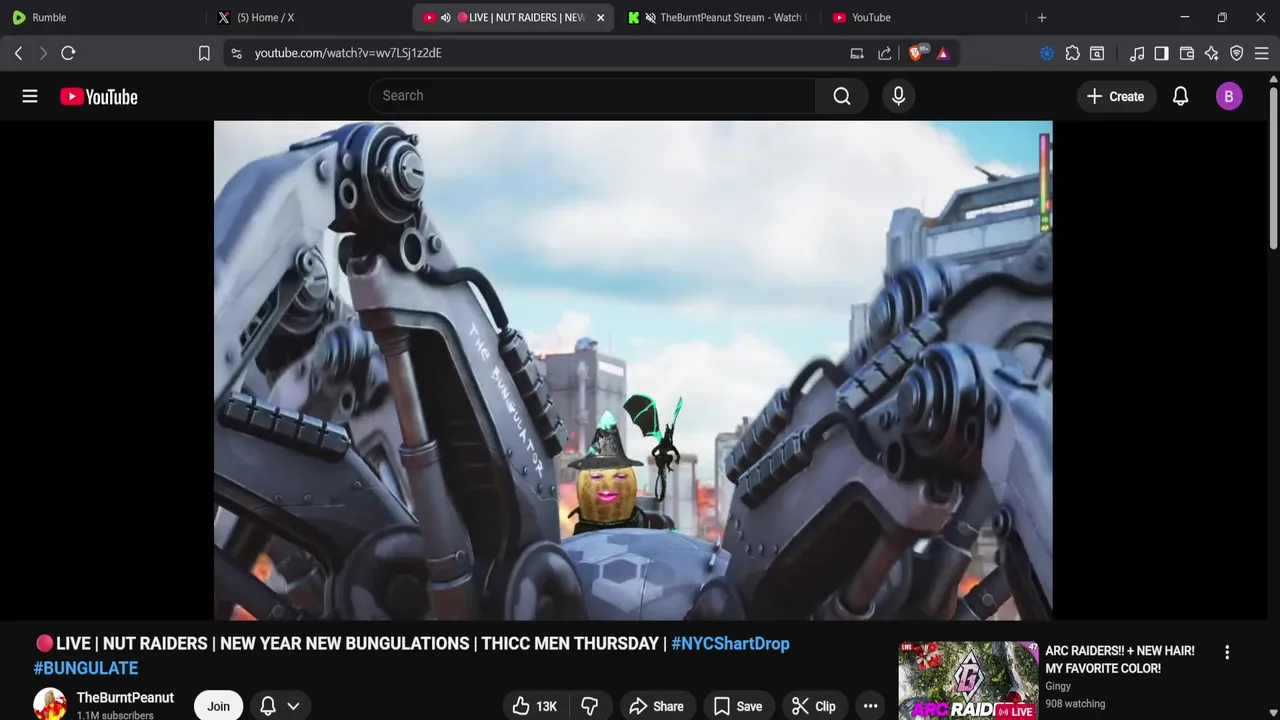
Task: Open more actions three-dot button under video
Action: pos(870,706)
